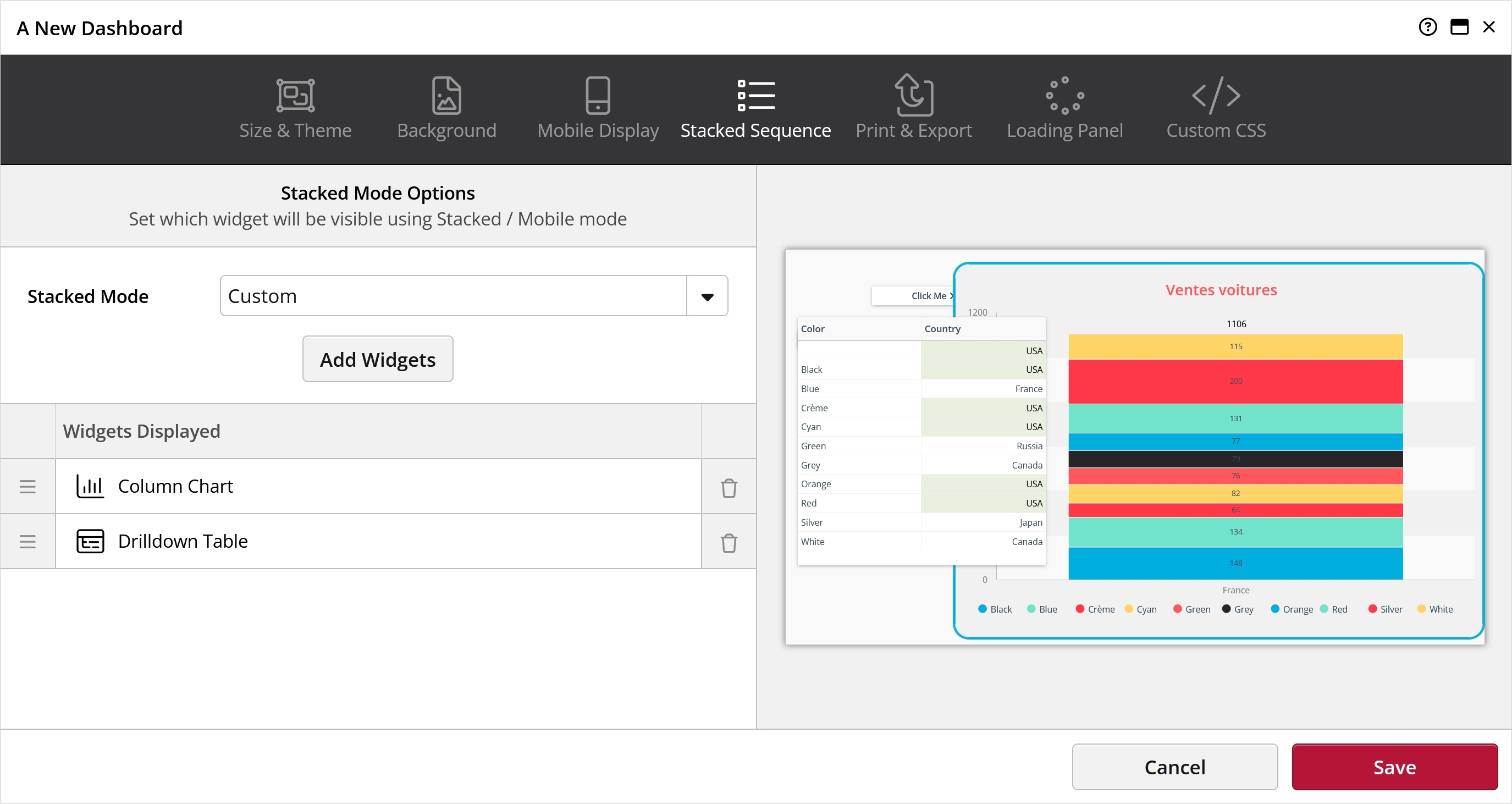
Task: Click the Add Widgets button
Action: coord(377,359)
